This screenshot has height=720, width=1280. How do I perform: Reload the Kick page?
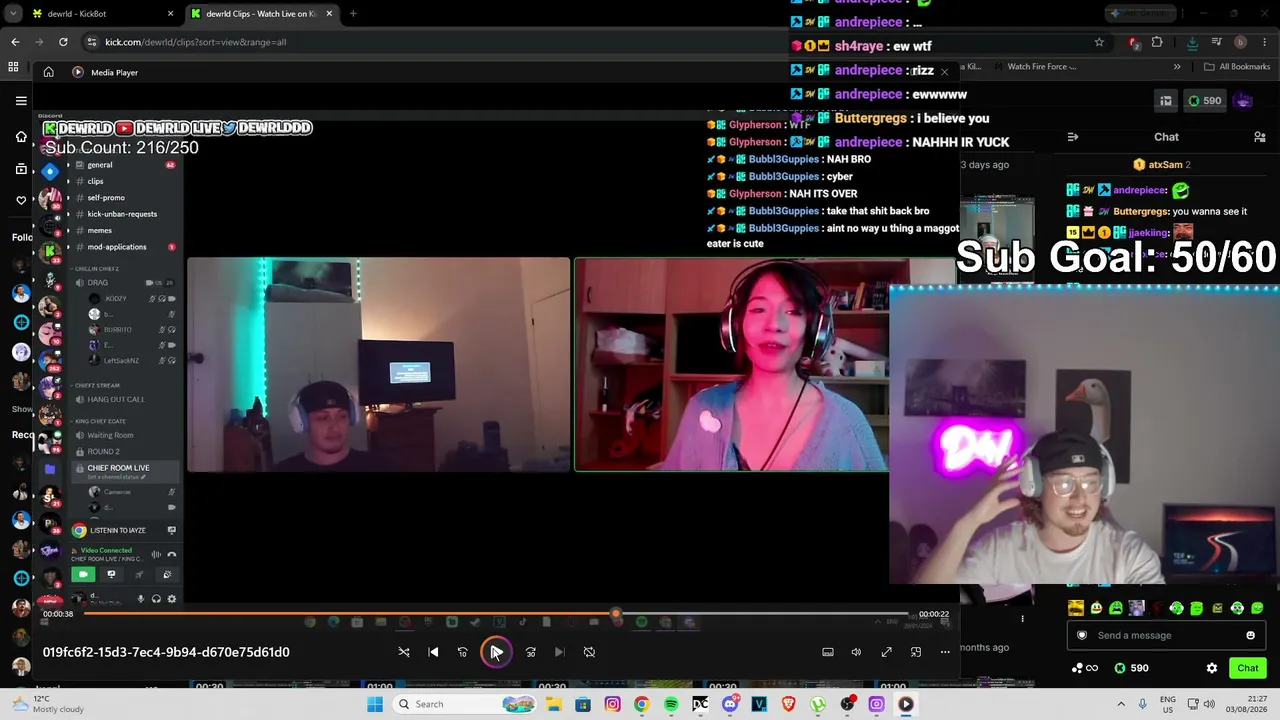click(63, 42)
